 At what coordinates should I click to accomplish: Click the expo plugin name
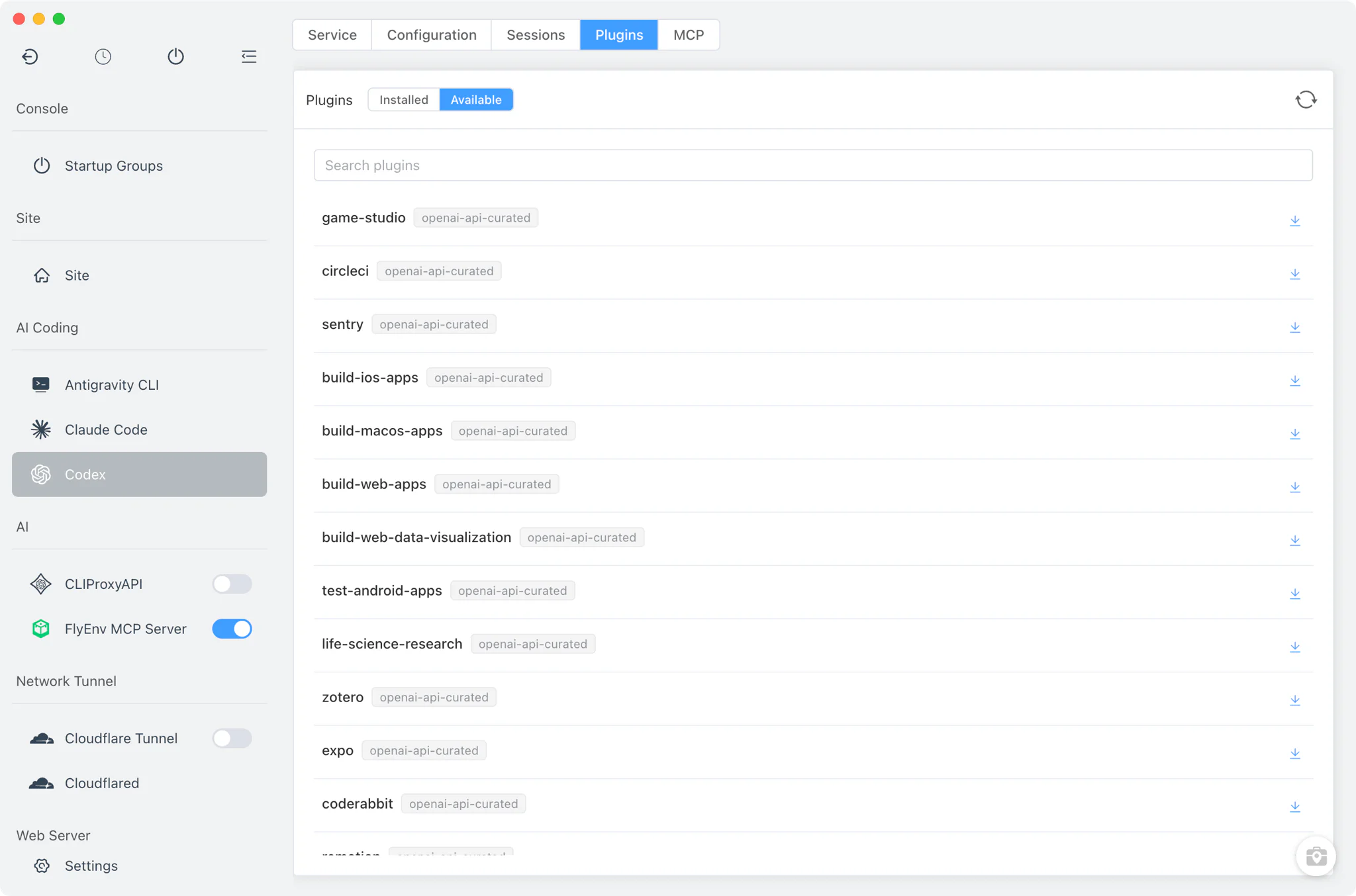click(338, 750)
